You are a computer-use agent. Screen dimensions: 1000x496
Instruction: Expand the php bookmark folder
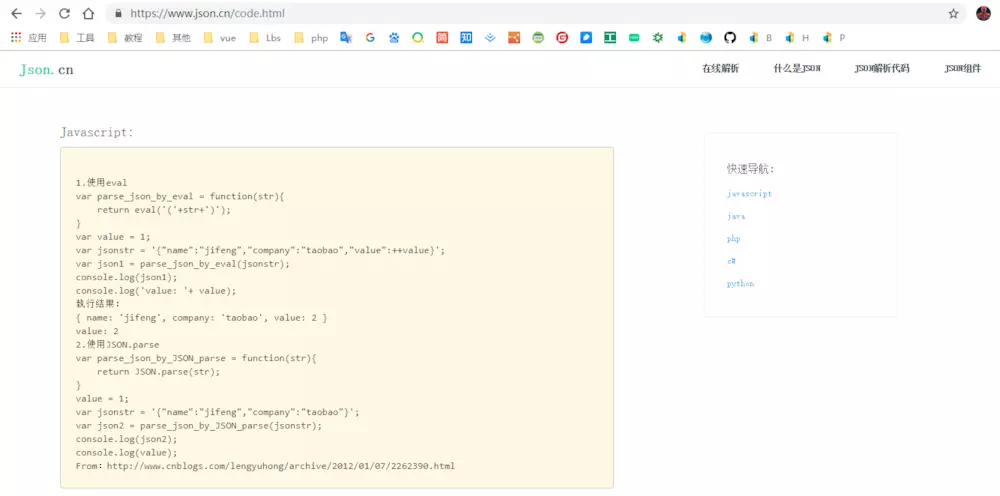(311, 38)
